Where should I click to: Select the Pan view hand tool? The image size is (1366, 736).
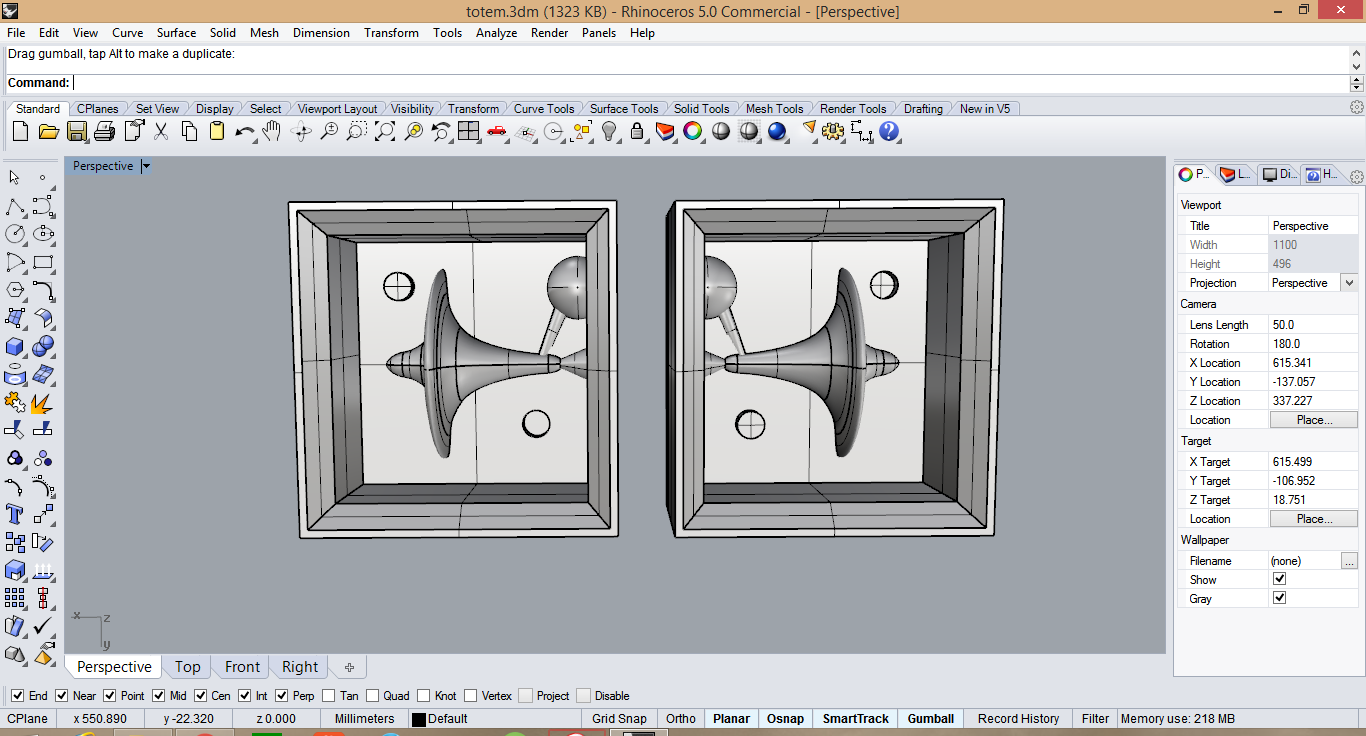tap(272, 131)
